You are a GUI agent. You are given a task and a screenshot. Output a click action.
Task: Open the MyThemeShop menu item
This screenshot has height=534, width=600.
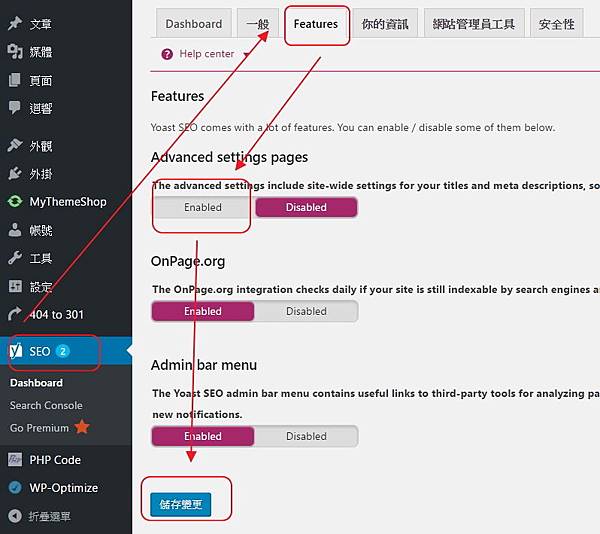click(66, 202)
